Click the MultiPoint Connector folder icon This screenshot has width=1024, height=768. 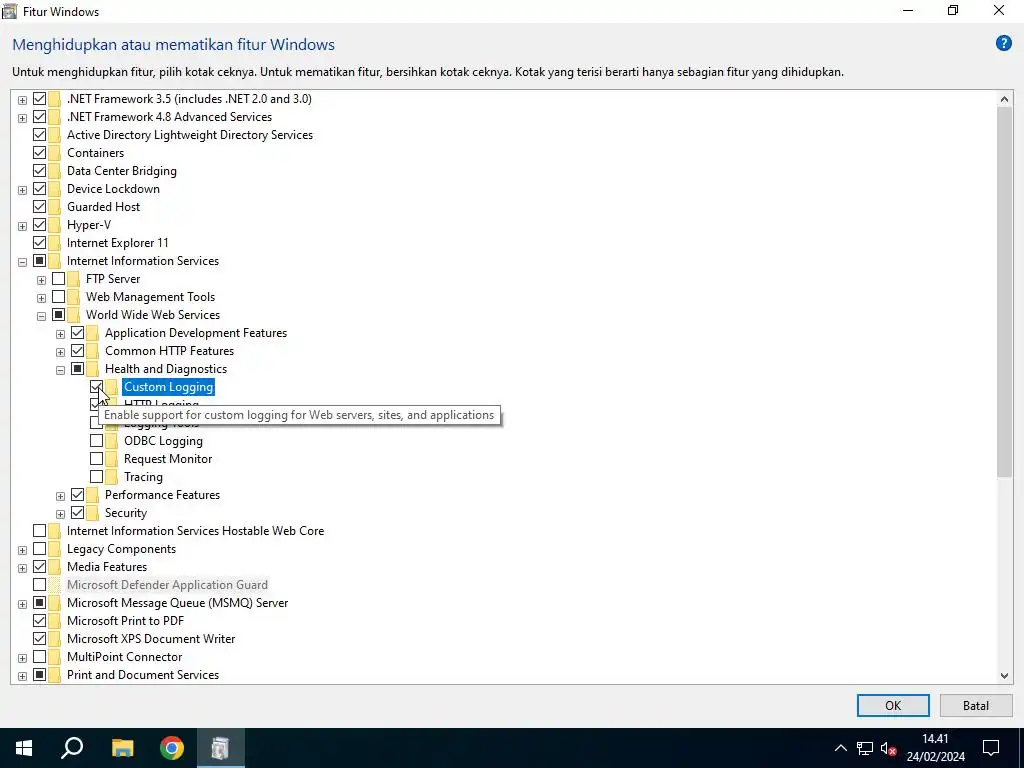55,657
